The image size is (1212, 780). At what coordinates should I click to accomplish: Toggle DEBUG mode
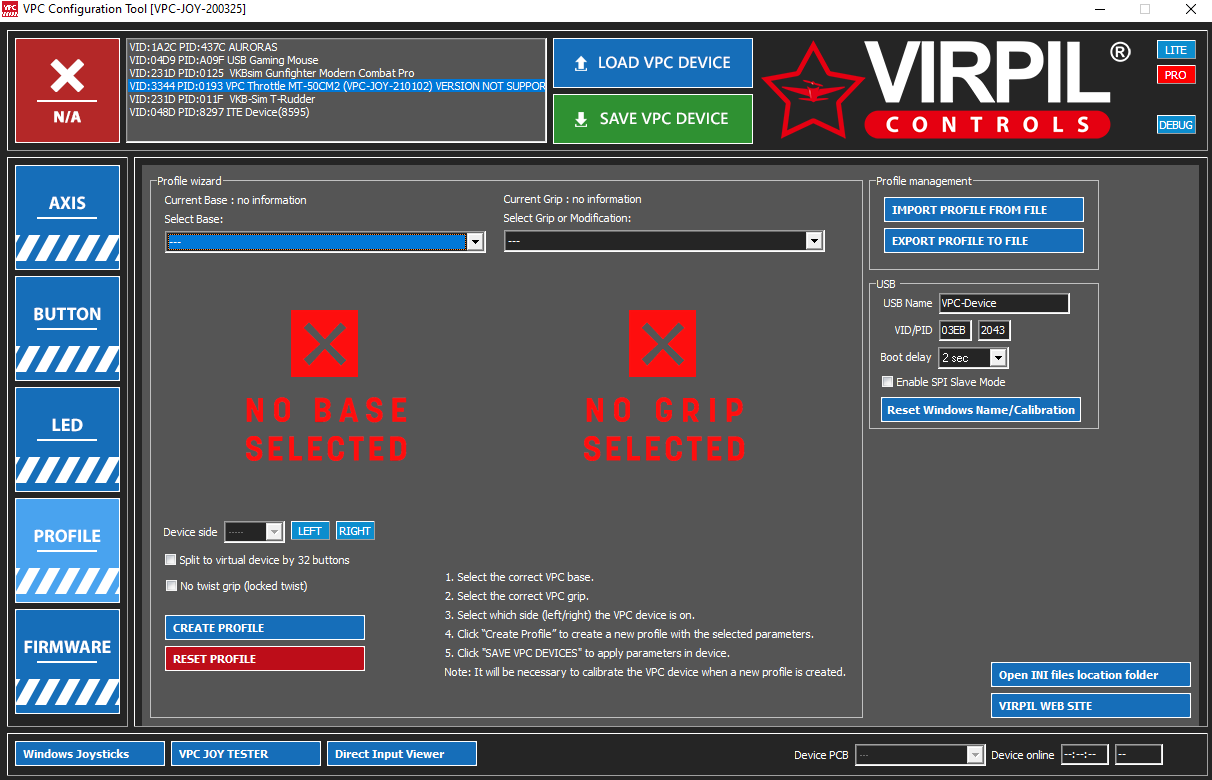[x=1176, y=125]
